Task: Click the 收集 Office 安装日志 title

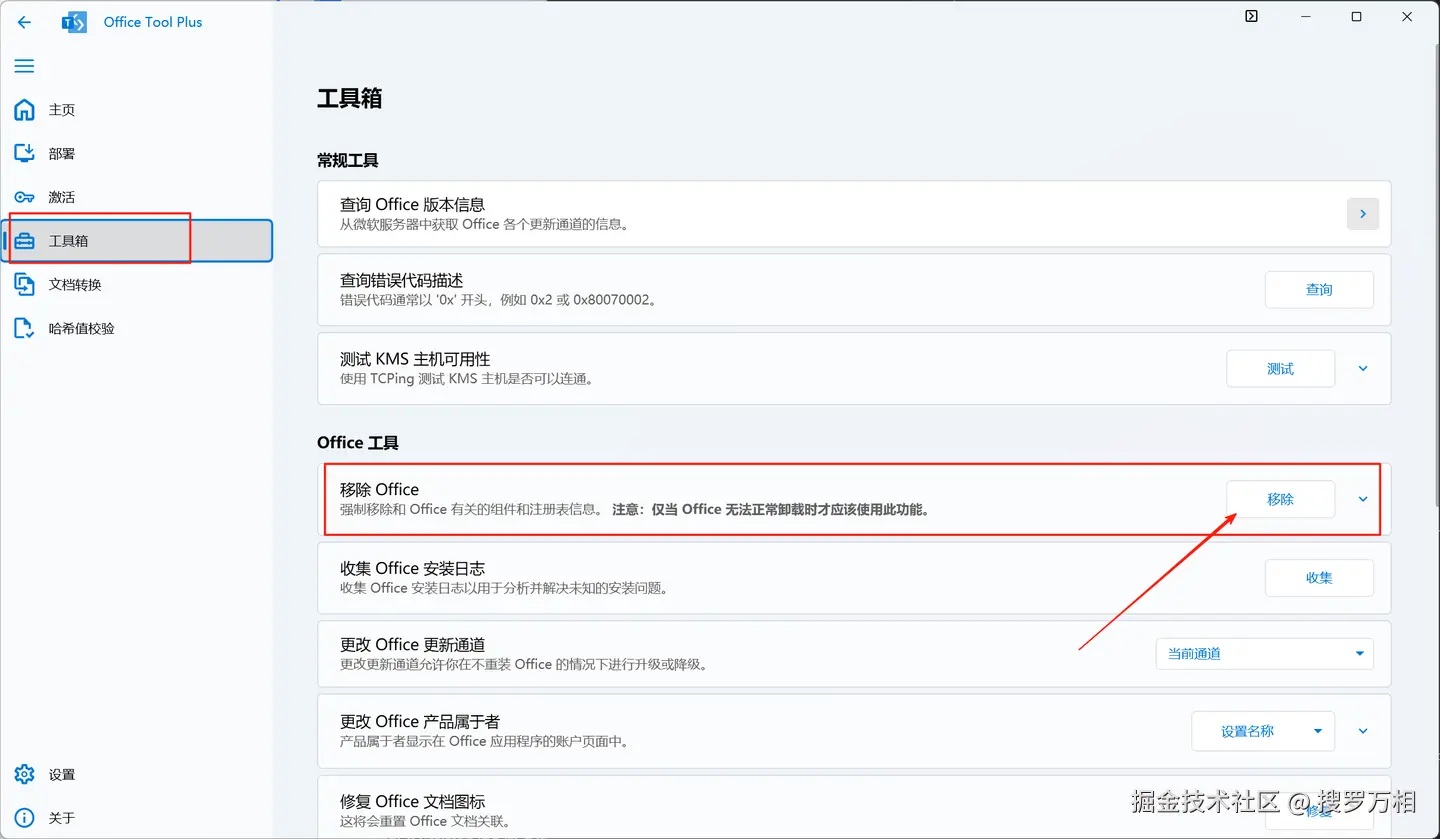Action: tap(412, 568)
